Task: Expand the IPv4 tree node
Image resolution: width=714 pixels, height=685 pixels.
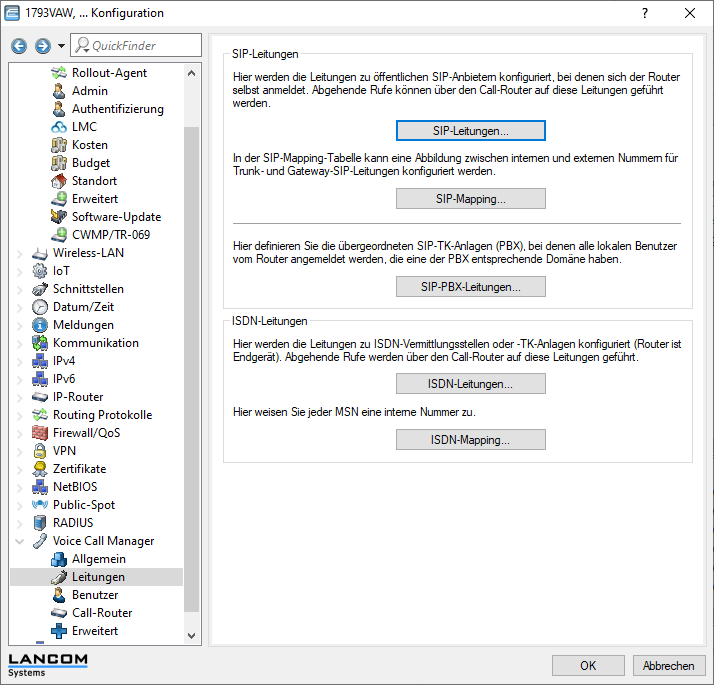Action: (x=20, y=361)
